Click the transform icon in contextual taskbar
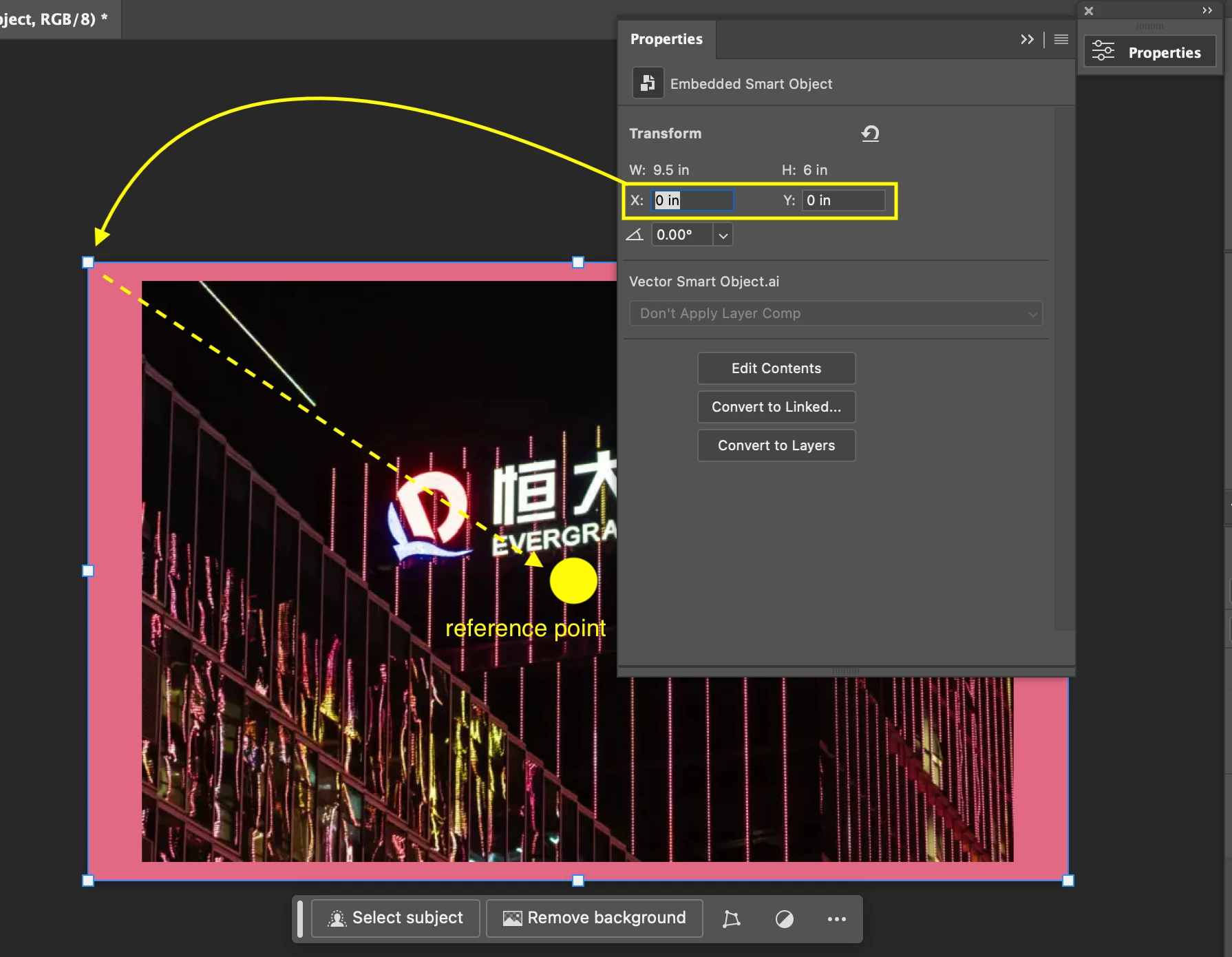The image size is (1232, 957). pos(732,918)
